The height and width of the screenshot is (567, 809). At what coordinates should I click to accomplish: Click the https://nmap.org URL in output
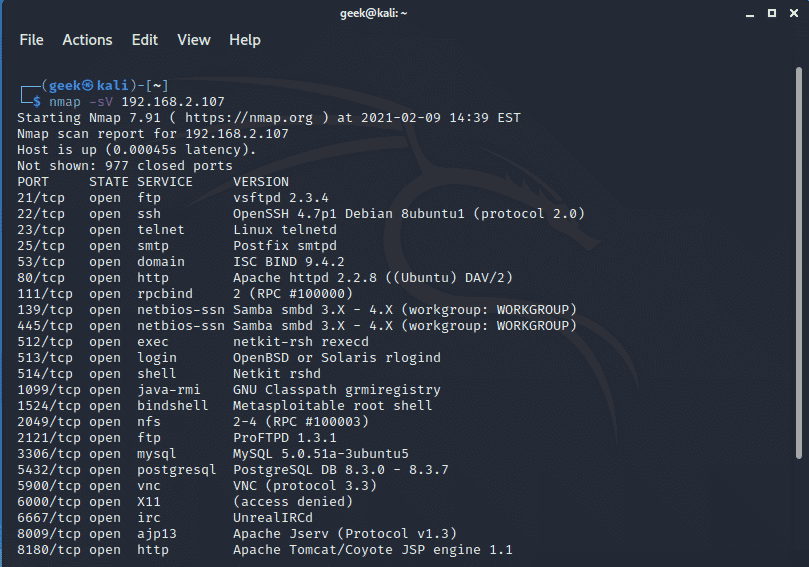[249, 118]
